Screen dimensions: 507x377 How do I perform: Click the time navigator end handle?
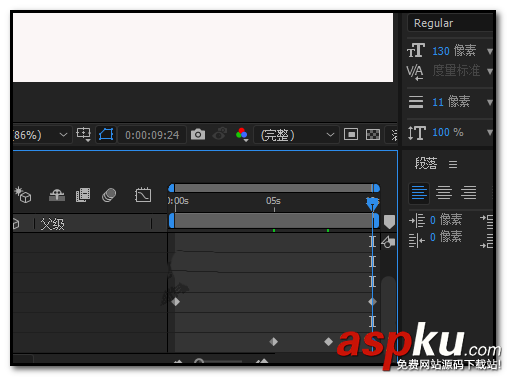point(376,188)
